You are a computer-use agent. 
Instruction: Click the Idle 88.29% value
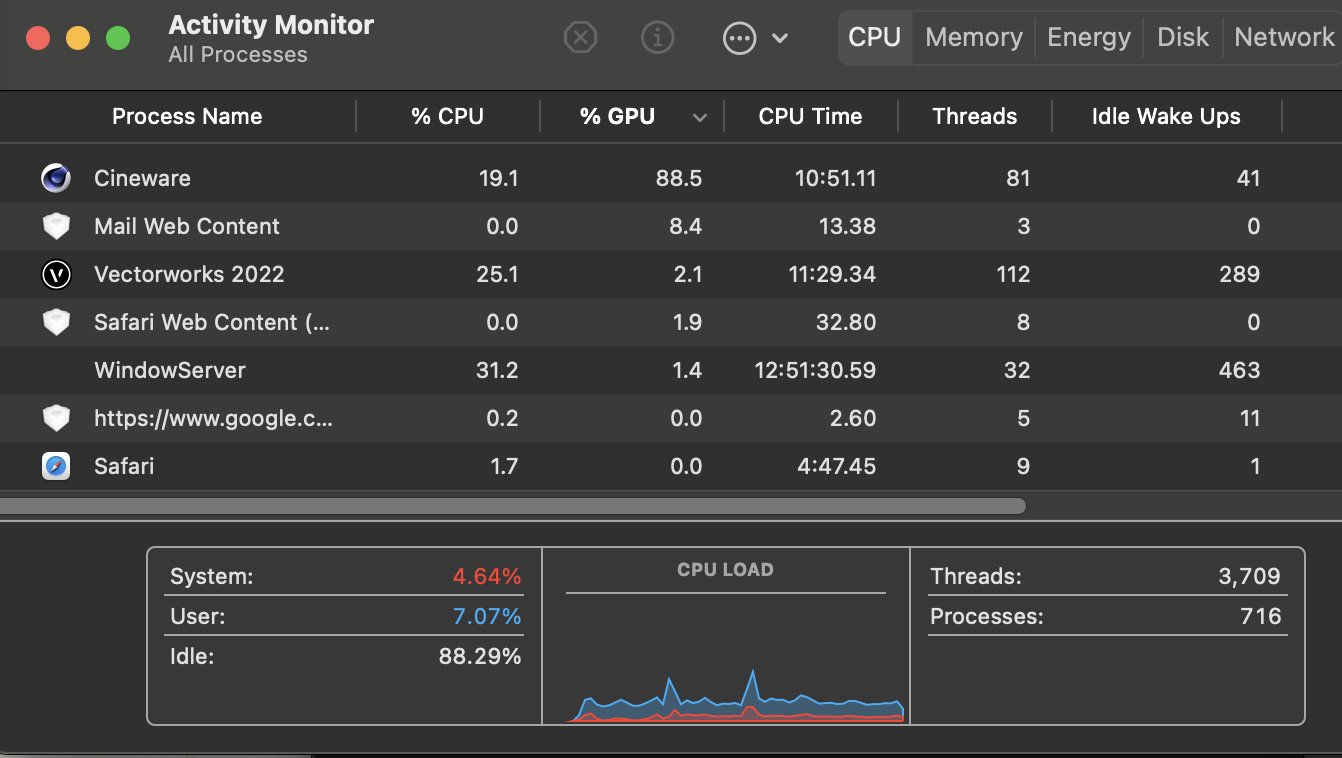[480, 656]
